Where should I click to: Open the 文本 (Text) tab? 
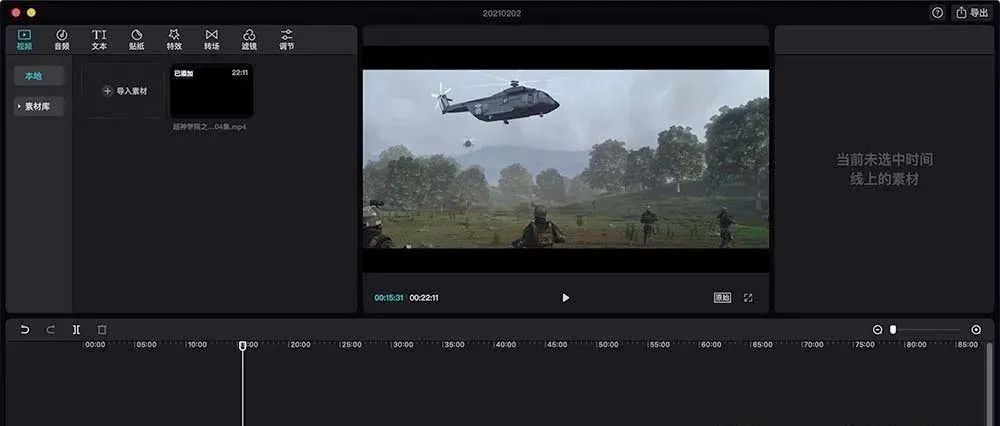(99, 40)
